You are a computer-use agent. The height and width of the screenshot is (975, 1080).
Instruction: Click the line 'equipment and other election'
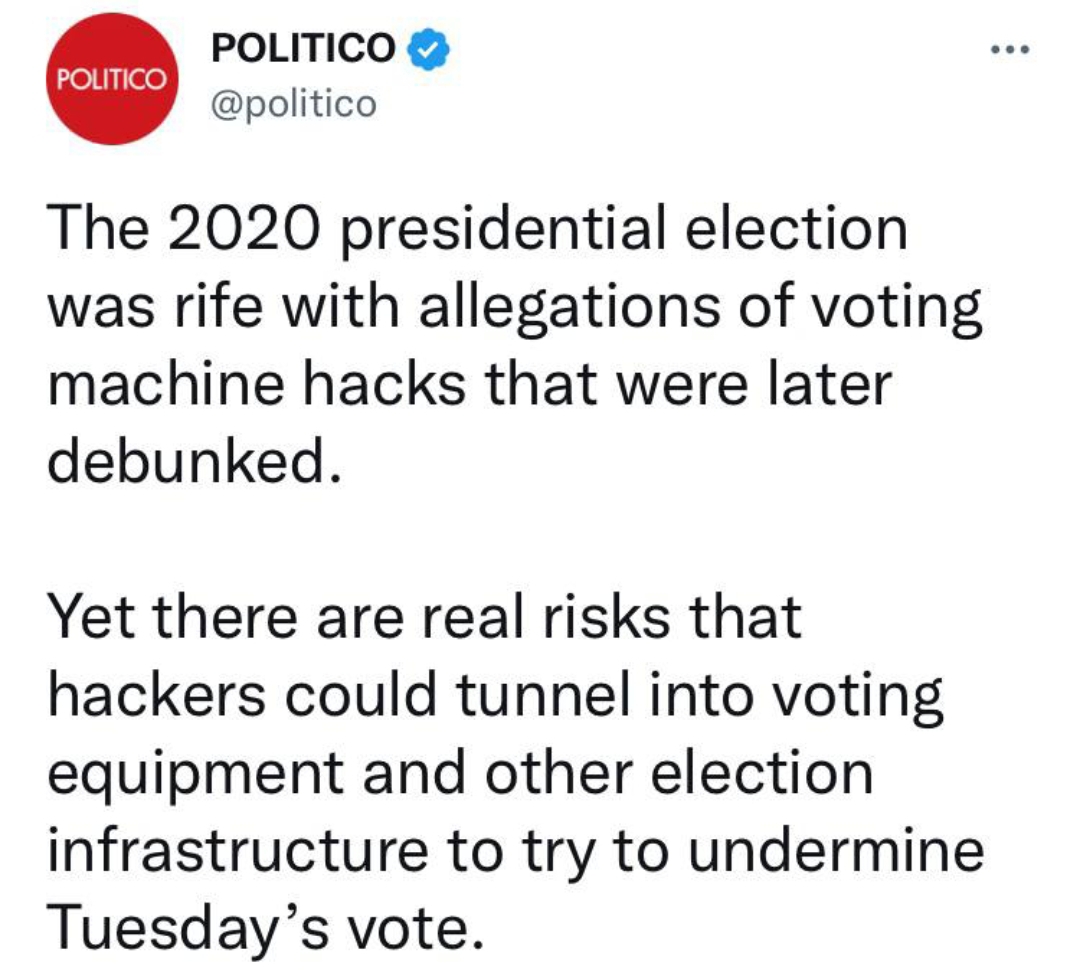460,775
